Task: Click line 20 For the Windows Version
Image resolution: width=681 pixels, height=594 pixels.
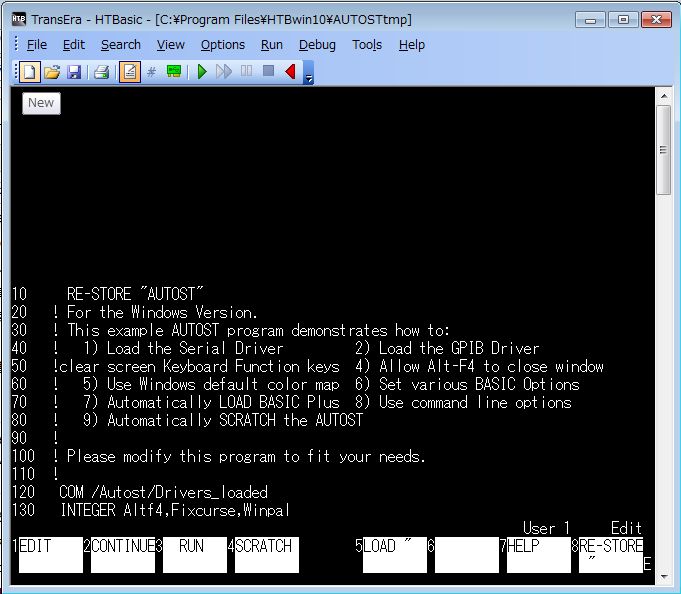Action: 134,312
